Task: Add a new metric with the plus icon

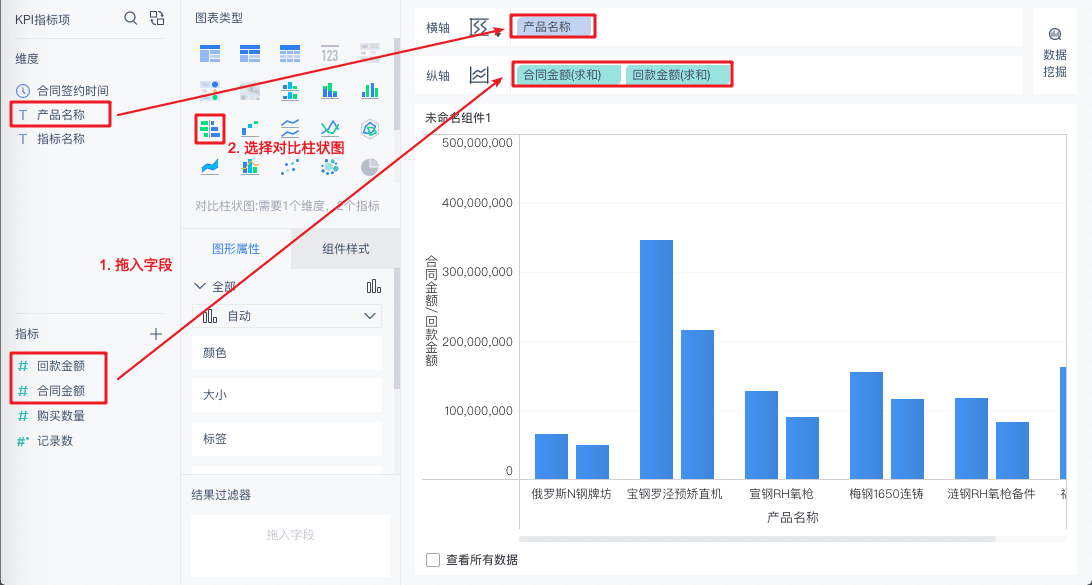Action: point(156,334)
